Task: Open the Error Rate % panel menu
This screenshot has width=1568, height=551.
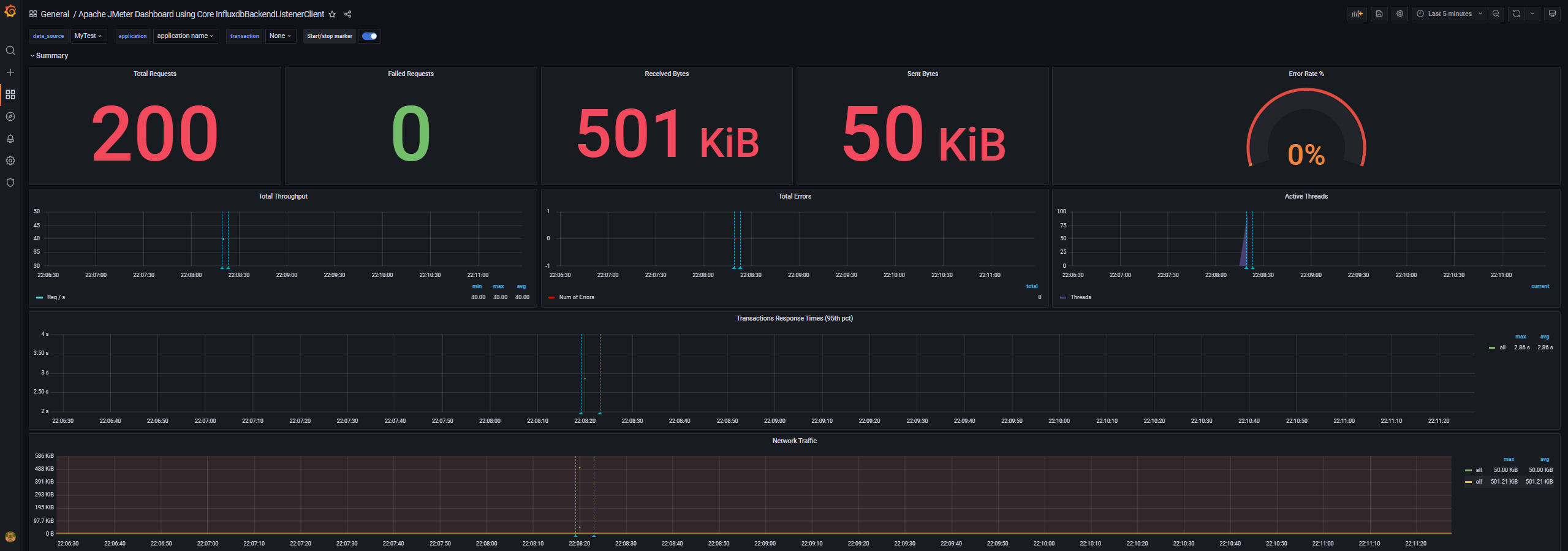Action: tap(1306, 74)
